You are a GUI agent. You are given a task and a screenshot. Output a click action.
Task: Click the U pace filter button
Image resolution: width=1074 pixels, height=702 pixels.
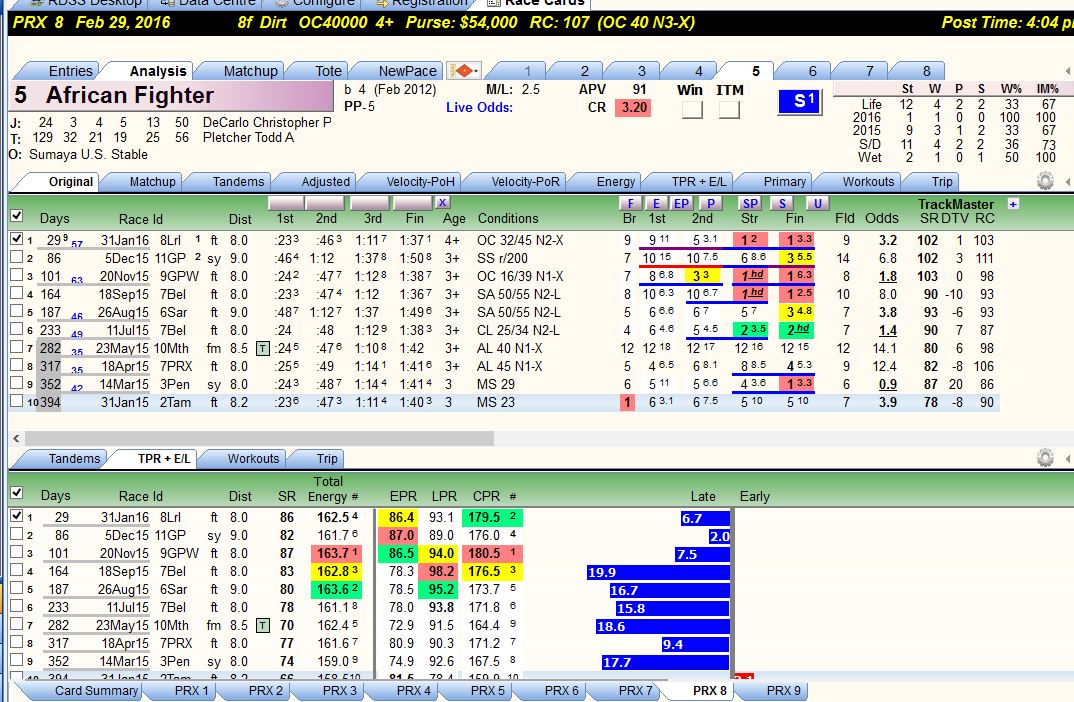(x=816, y=203)
